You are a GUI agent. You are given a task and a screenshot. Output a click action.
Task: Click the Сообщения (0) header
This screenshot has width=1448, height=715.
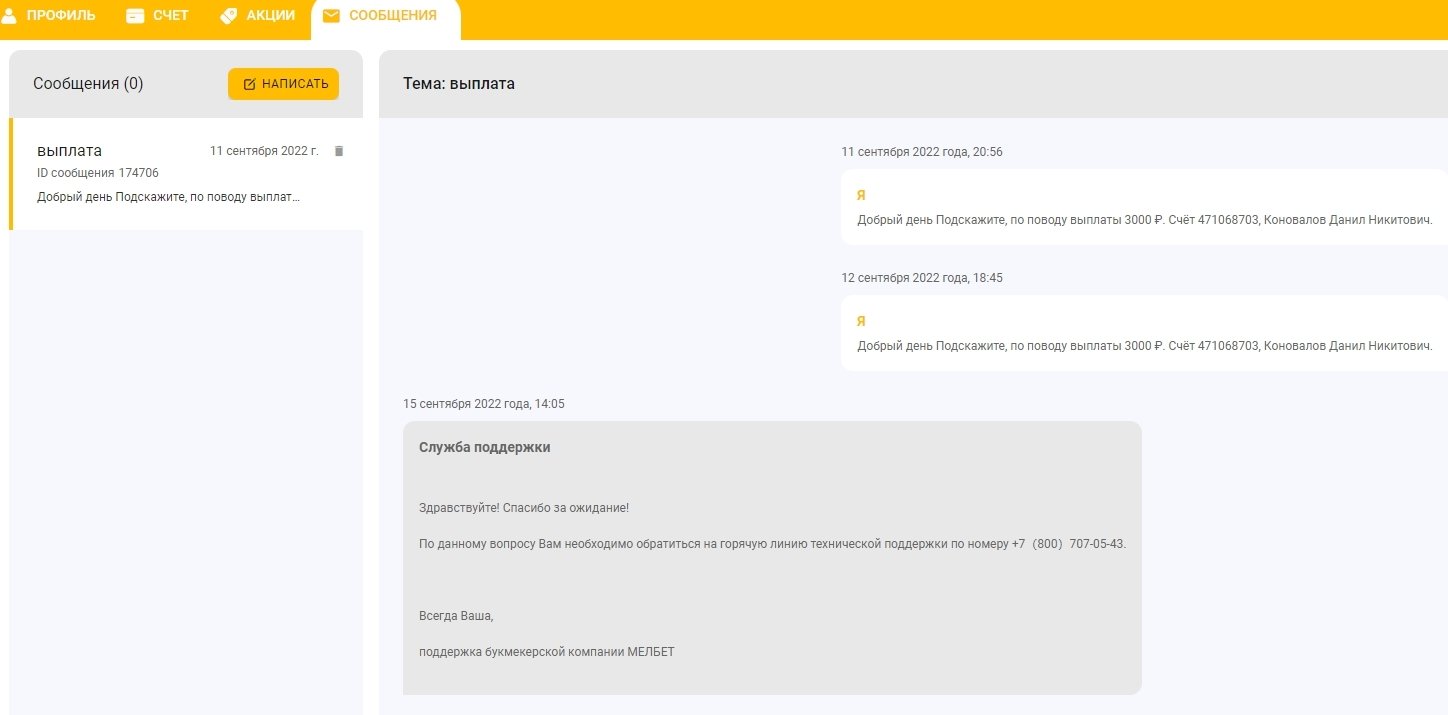point(88,84)
